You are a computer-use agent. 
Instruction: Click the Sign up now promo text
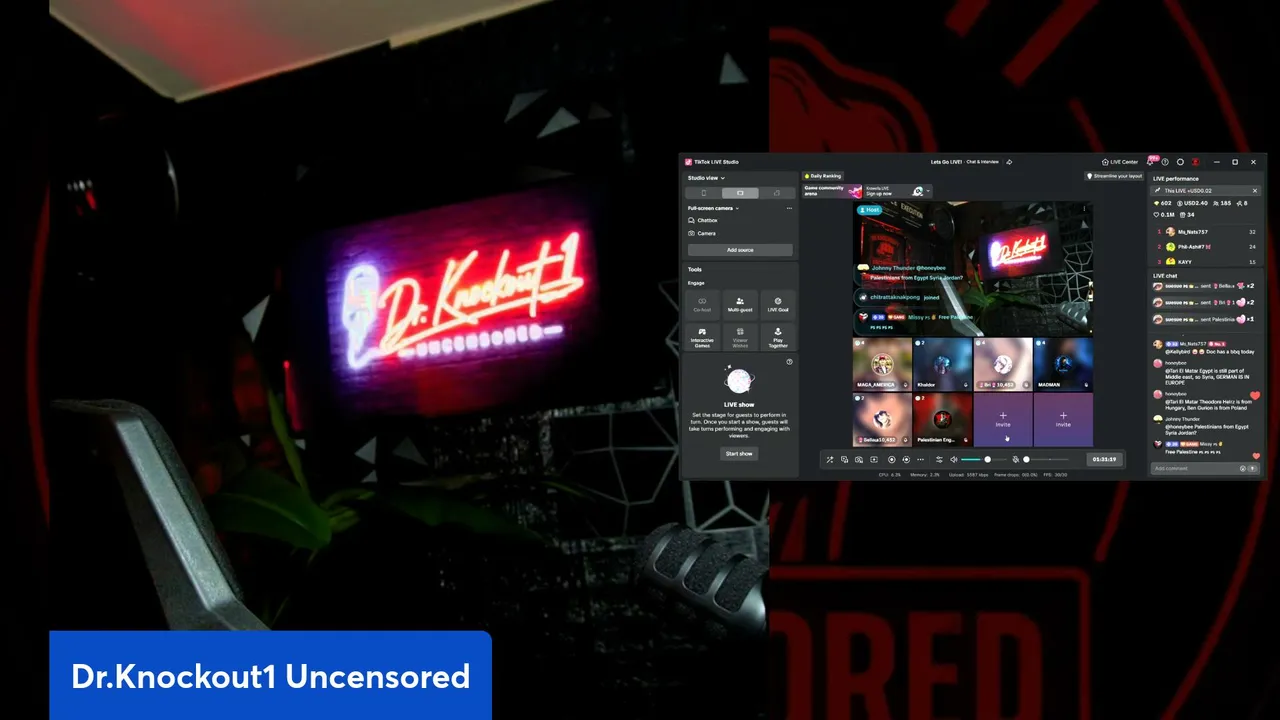[x=879, y=193]
